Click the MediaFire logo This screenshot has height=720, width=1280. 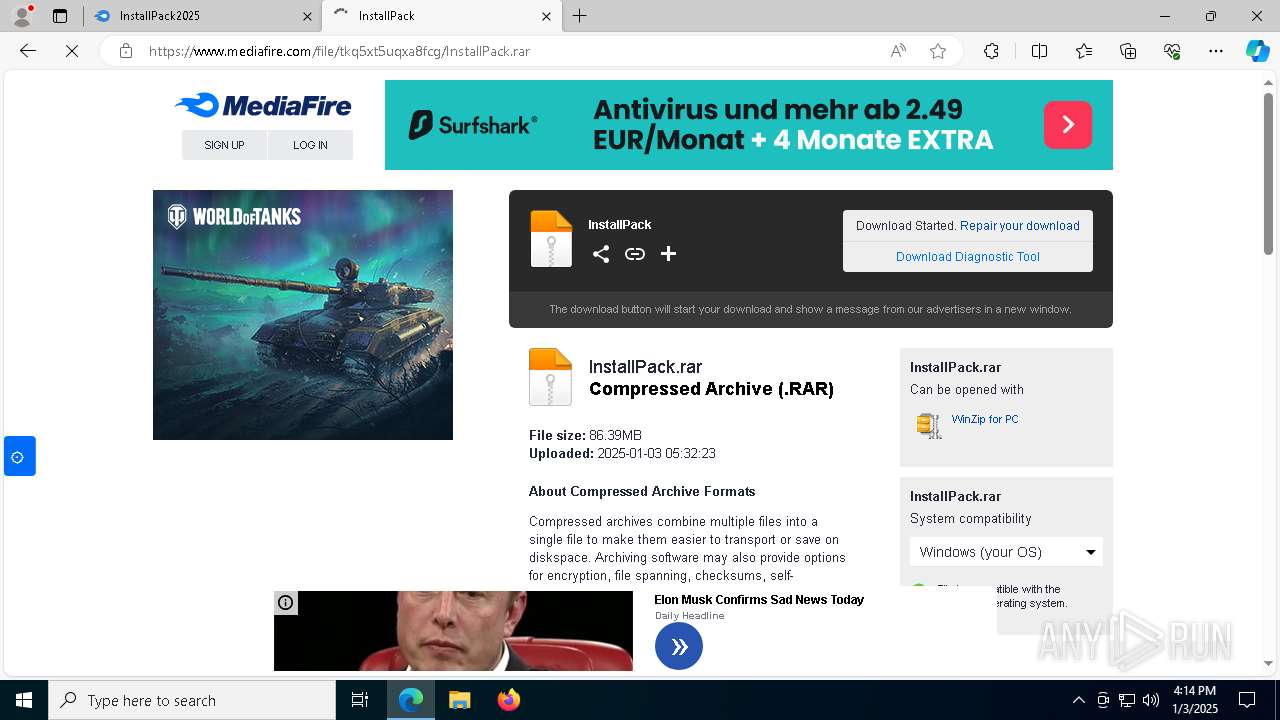point(263,106)
